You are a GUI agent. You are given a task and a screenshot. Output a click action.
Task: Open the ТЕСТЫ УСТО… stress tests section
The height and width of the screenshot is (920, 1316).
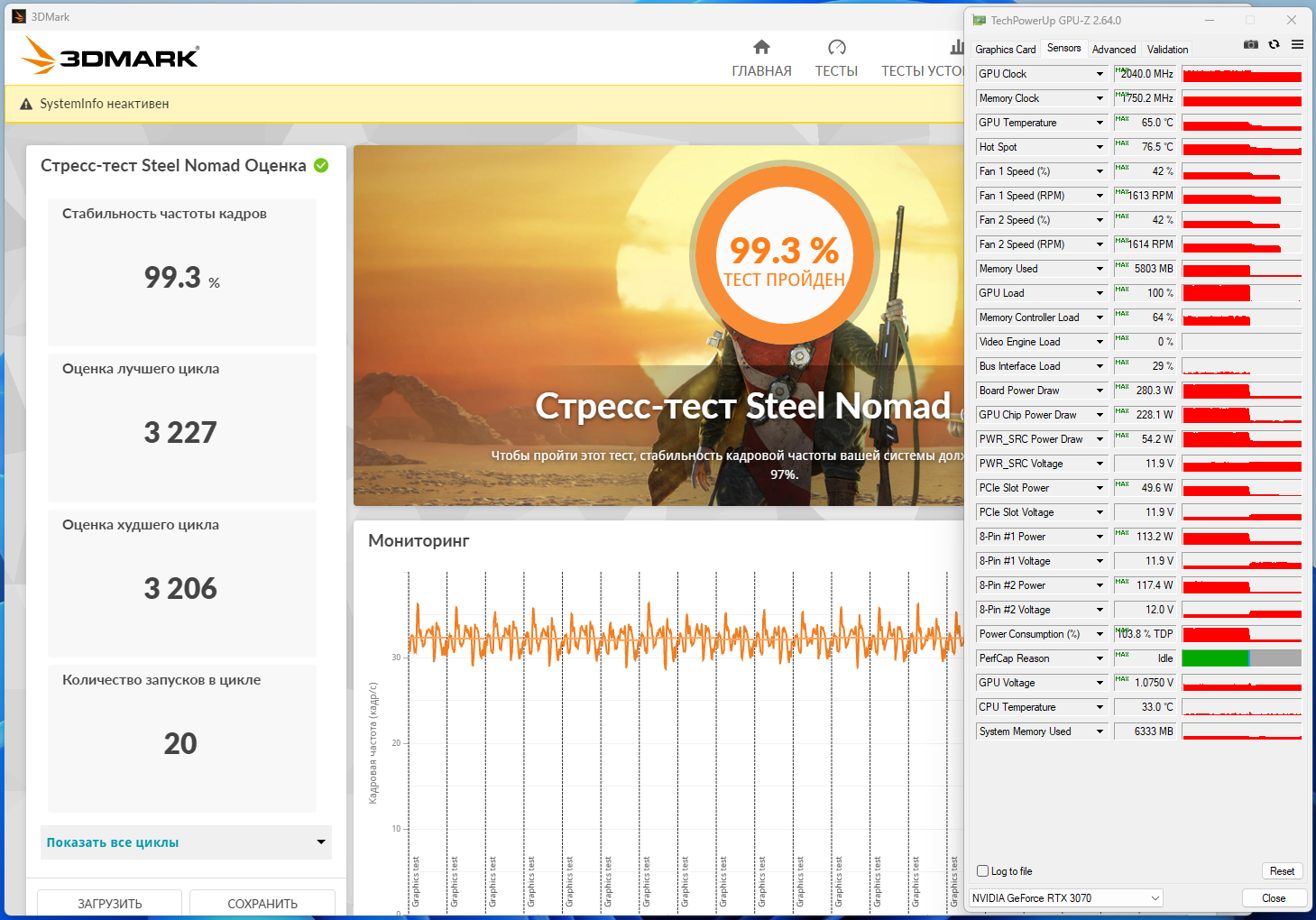point(922,59)
